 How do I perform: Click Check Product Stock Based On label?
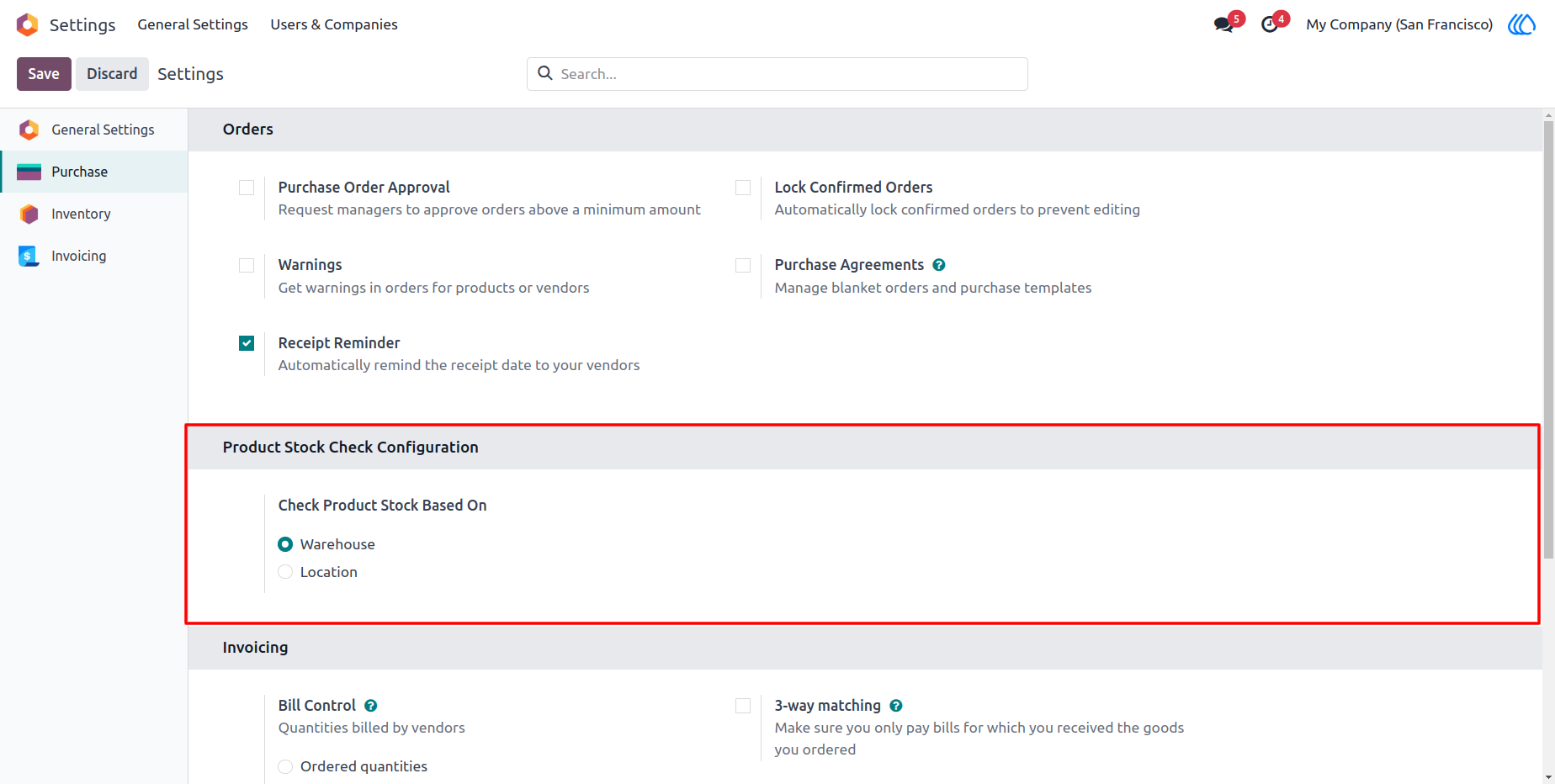(382, 506)
